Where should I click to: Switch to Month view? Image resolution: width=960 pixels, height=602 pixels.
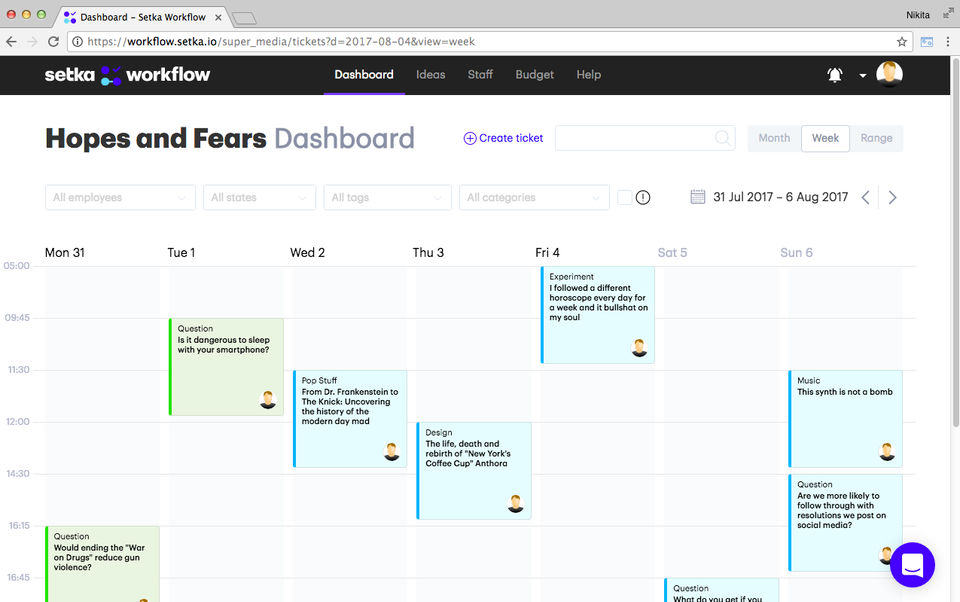(774, 138)
